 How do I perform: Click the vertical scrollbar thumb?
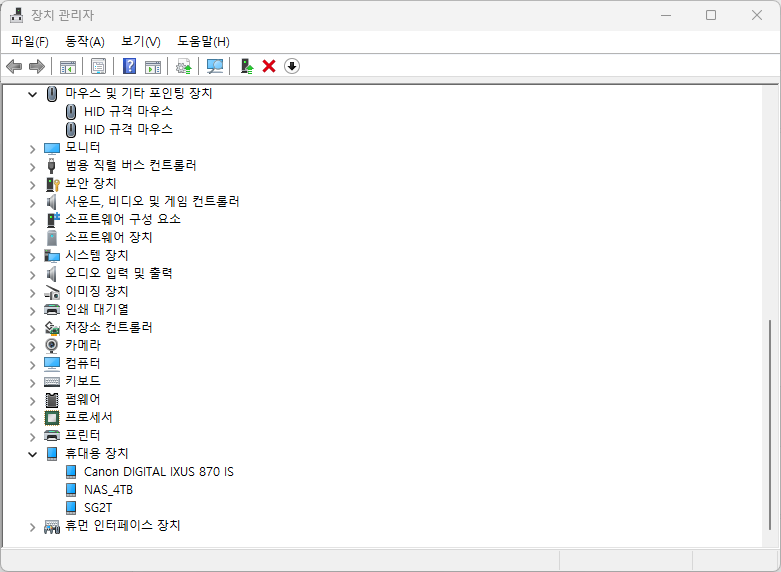770,425
